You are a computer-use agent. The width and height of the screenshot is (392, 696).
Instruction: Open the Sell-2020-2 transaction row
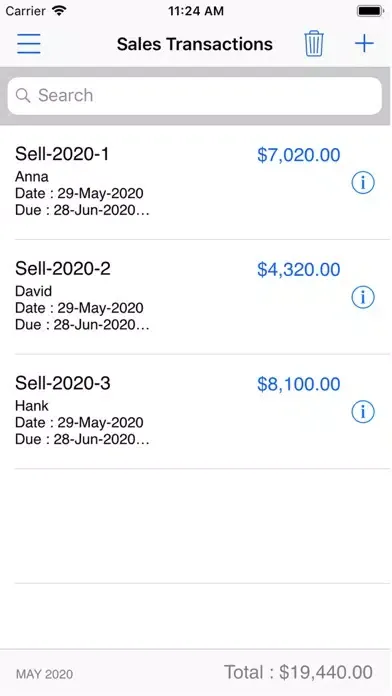coord(196,297)
